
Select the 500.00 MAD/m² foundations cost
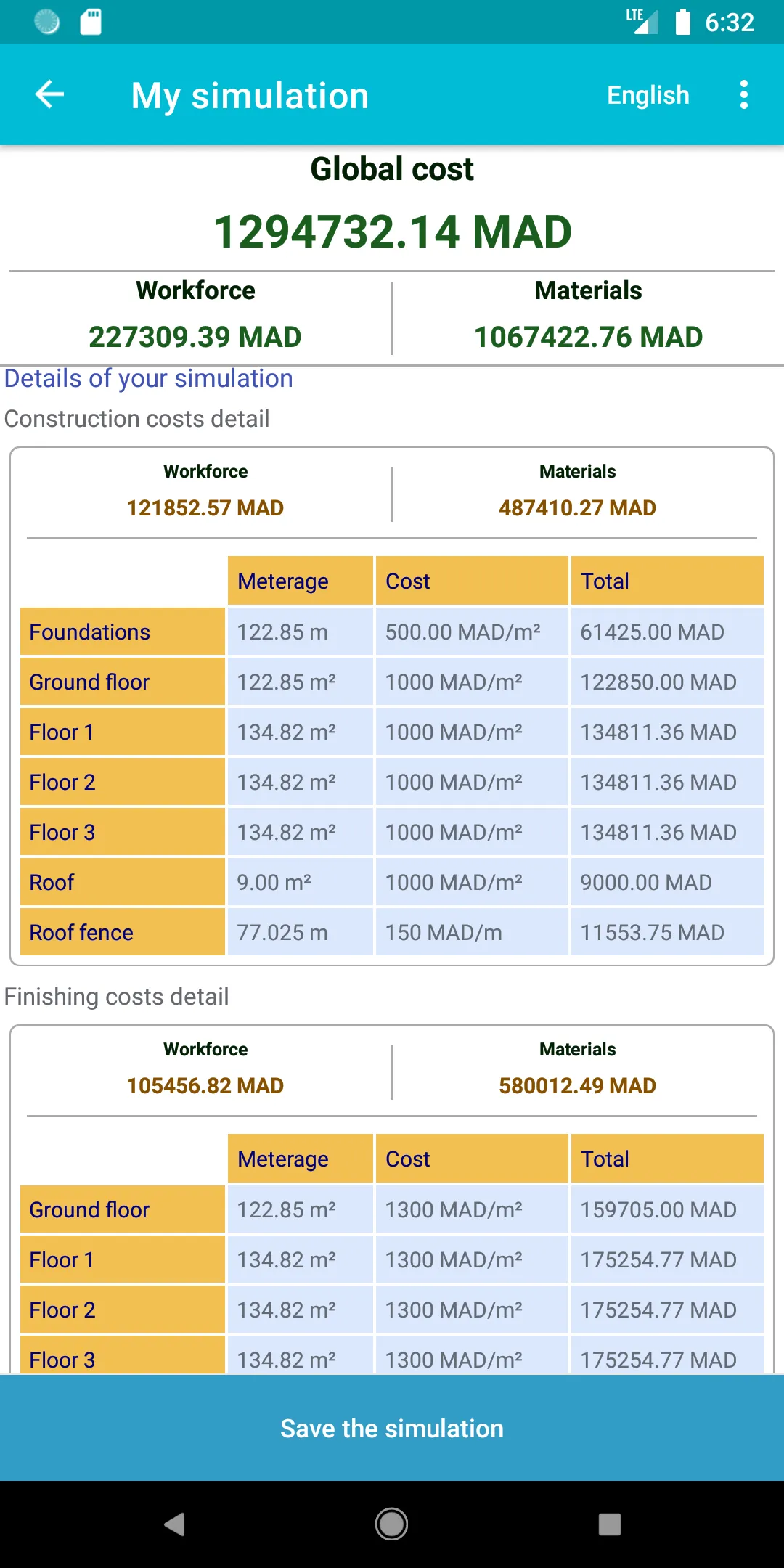pos(472,632)
